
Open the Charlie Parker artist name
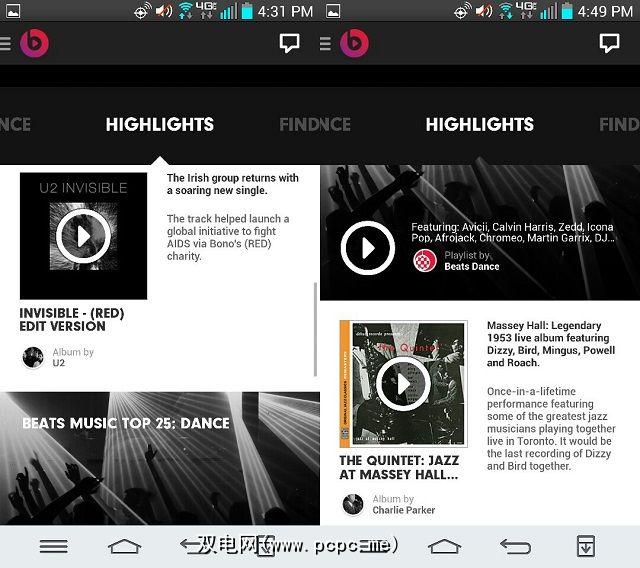[404, 510]
